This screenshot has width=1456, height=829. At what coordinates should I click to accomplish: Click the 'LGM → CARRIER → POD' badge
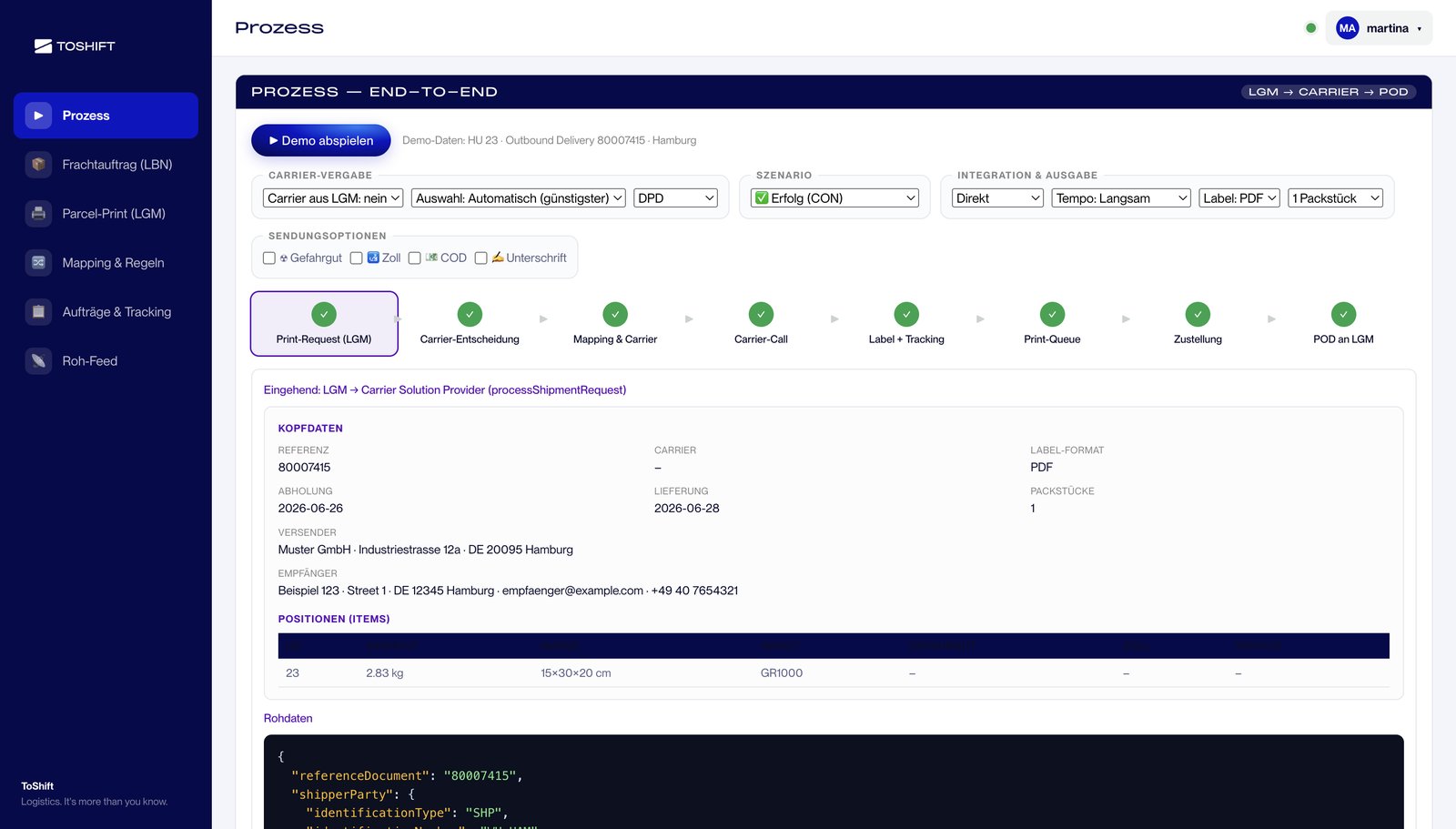pos(1328,92)
